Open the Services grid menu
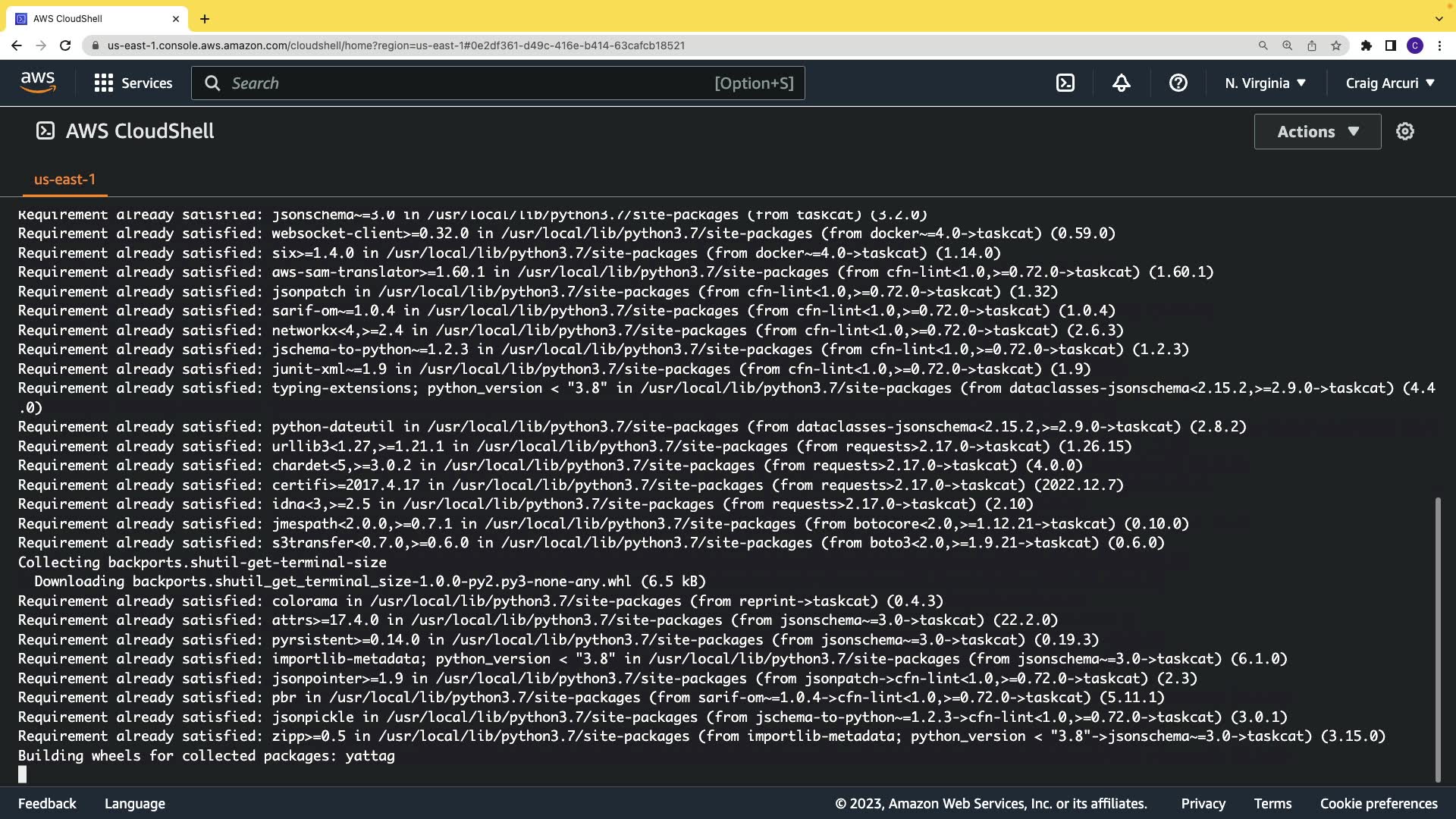This screenshot has width=1456, height=819. tap(133, 83)
